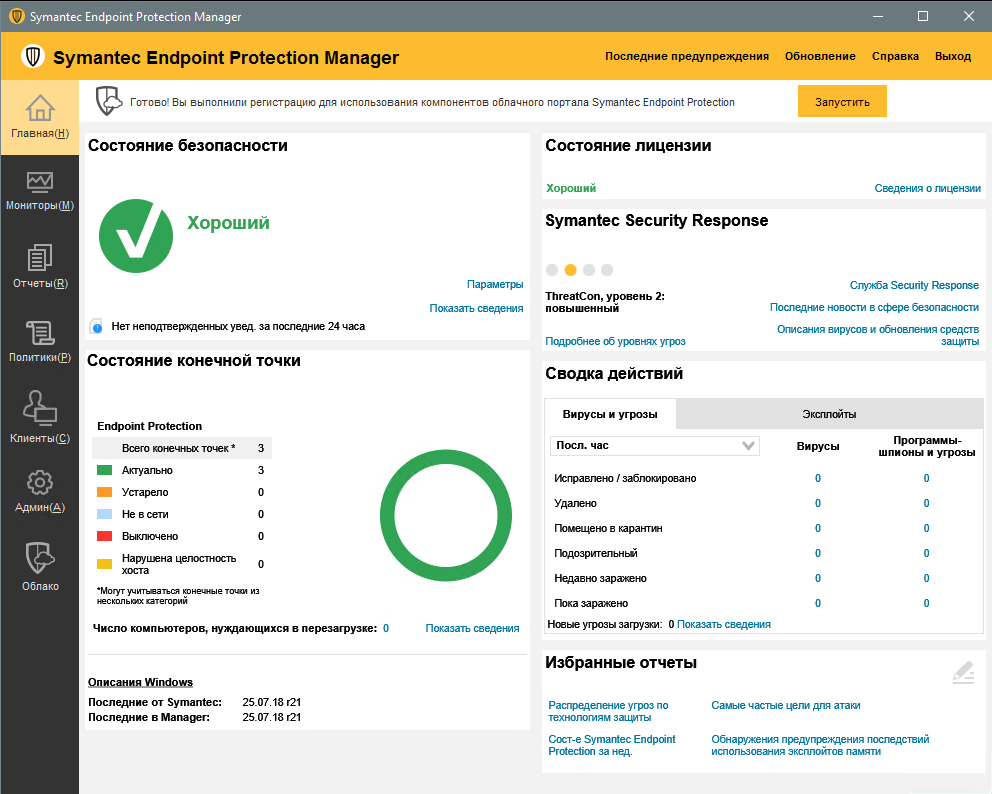This screenshot has height=794, width=992.
Task: Open the Админ gear icon
Action: (x=39, y=483)
